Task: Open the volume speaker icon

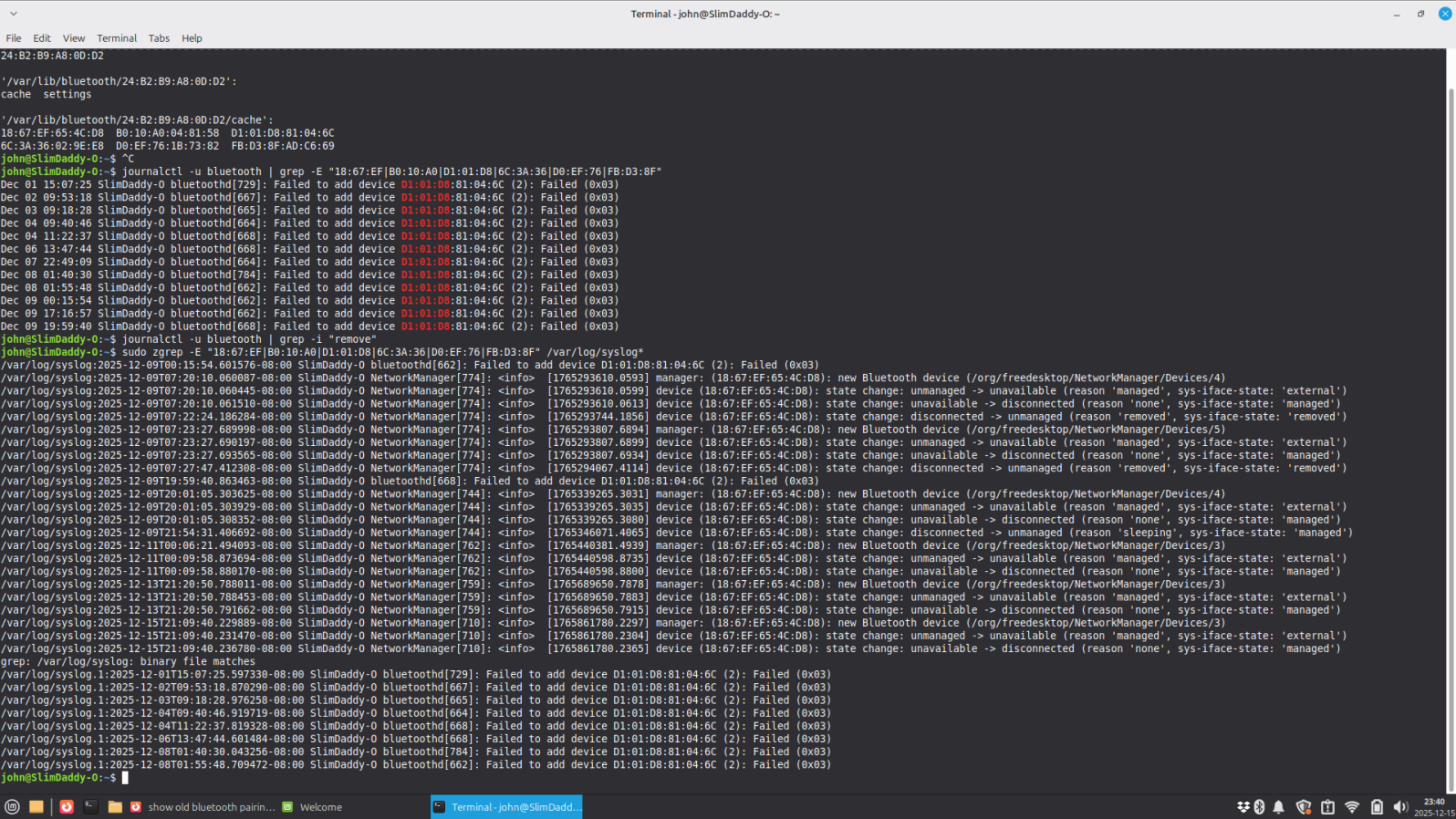Action: coord(1400,807)
